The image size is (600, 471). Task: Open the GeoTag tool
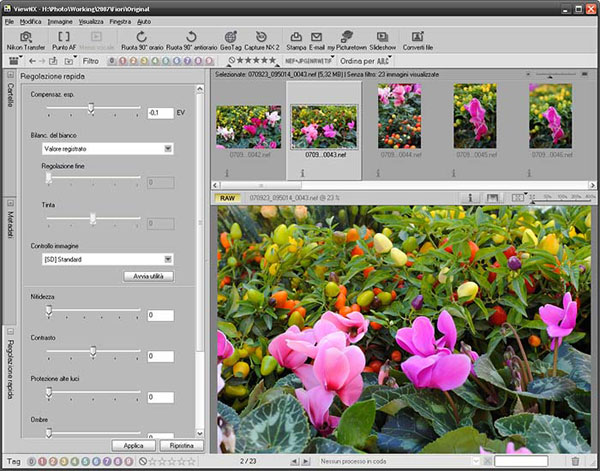[230, 41]
